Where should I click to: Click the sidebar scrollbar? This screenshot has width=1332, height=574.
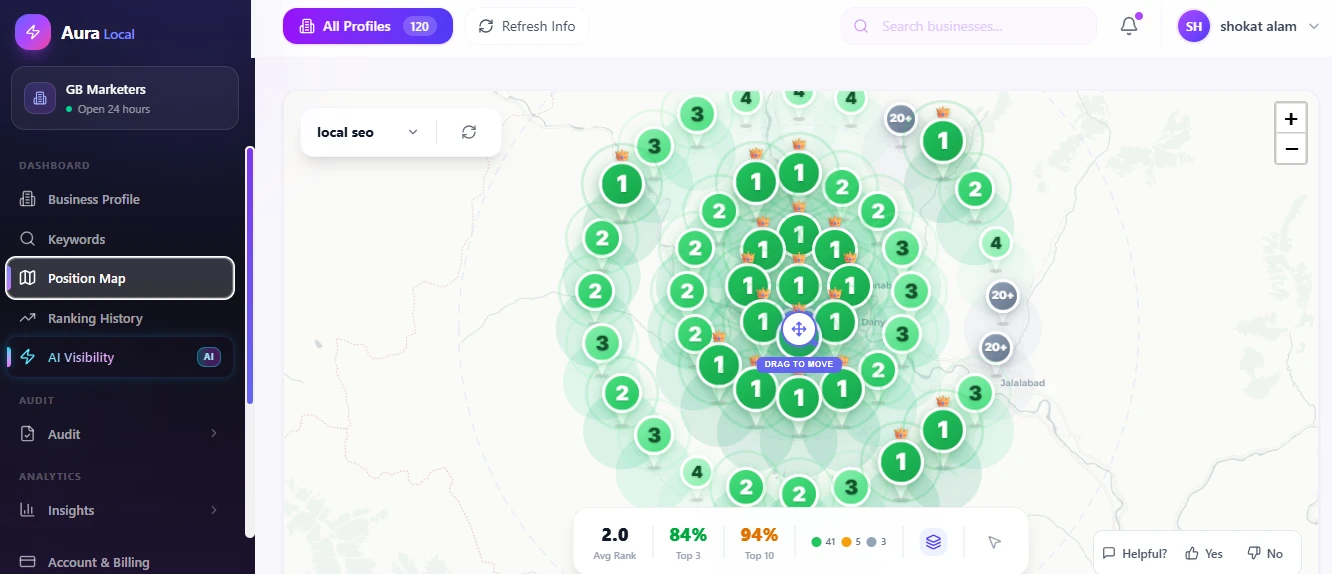click(x=249, y=275)
